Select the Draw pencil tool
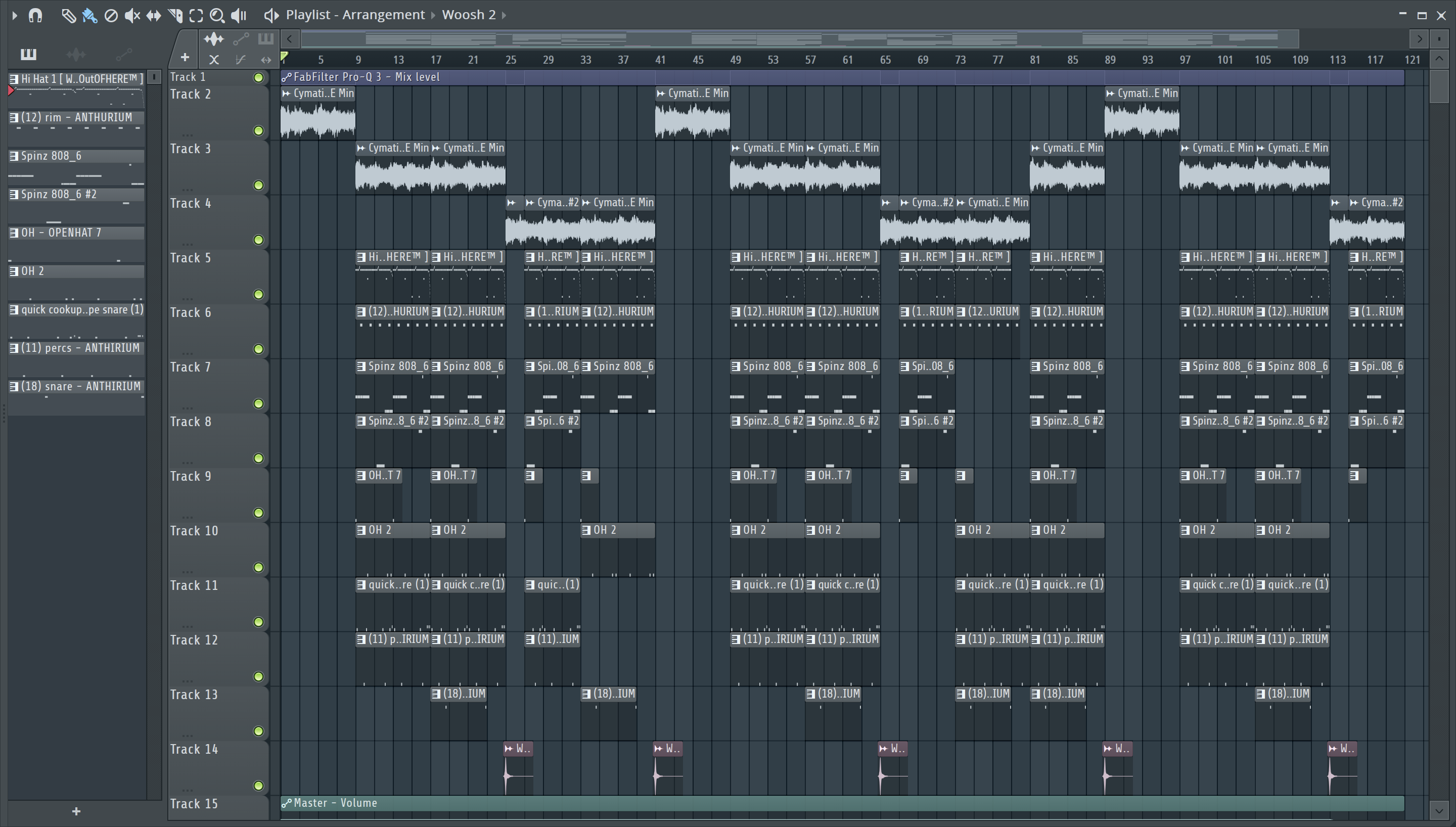The height and width of the screenshot is (827, 1456). pos(68,15)
